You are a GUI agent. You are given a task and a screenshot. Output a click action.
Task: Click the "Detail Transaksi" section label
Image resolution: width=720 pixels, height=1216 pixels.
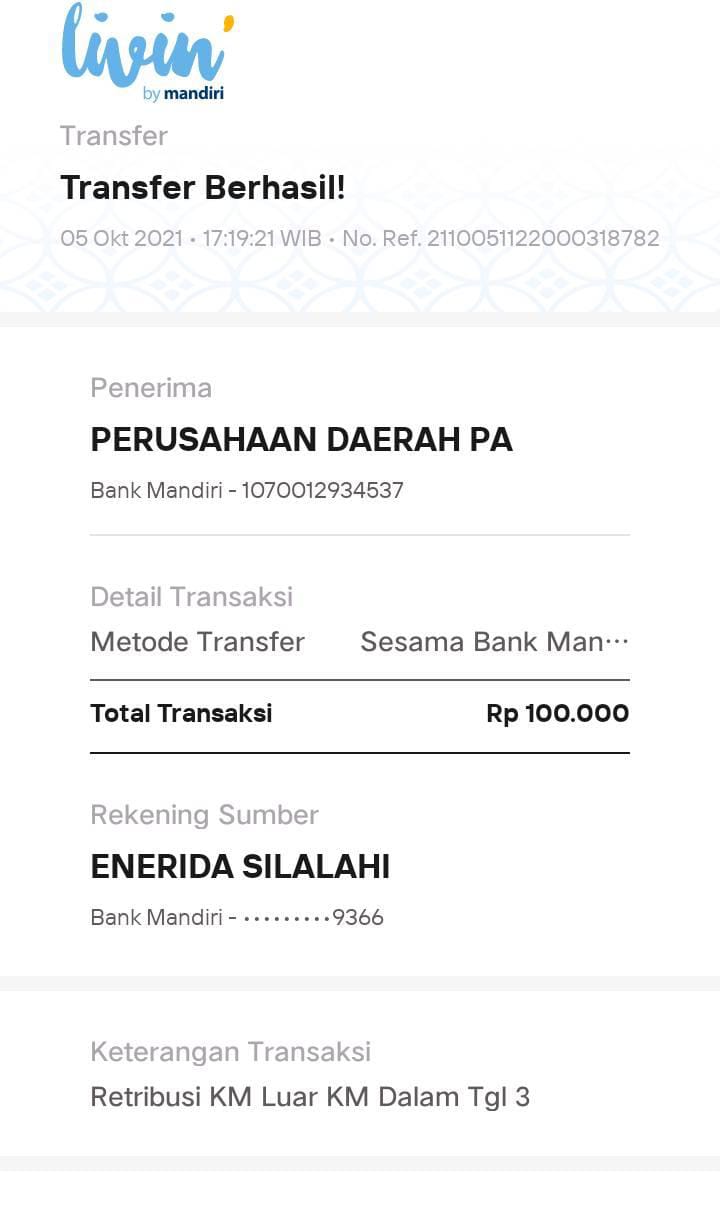point(192,597)
